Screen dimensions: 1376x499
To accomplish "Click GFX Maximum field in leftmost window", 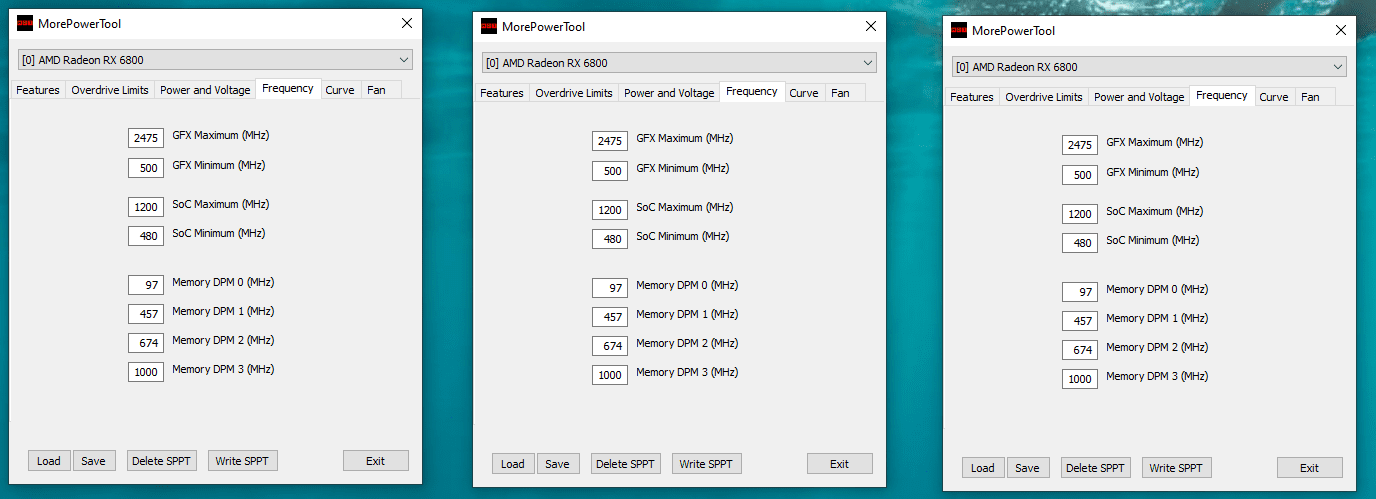I will [x=146, y=138].
